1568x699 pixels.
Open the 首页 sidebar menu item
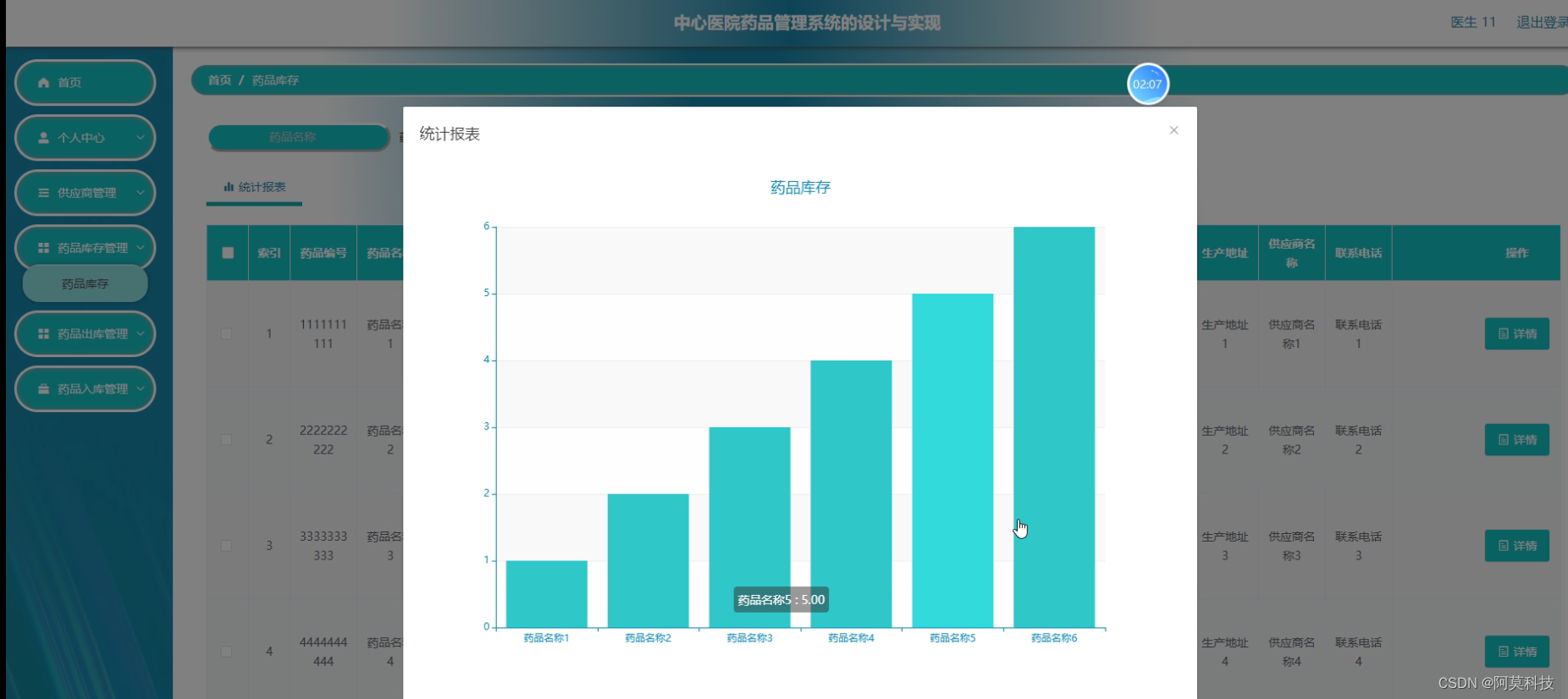(85, 83)
